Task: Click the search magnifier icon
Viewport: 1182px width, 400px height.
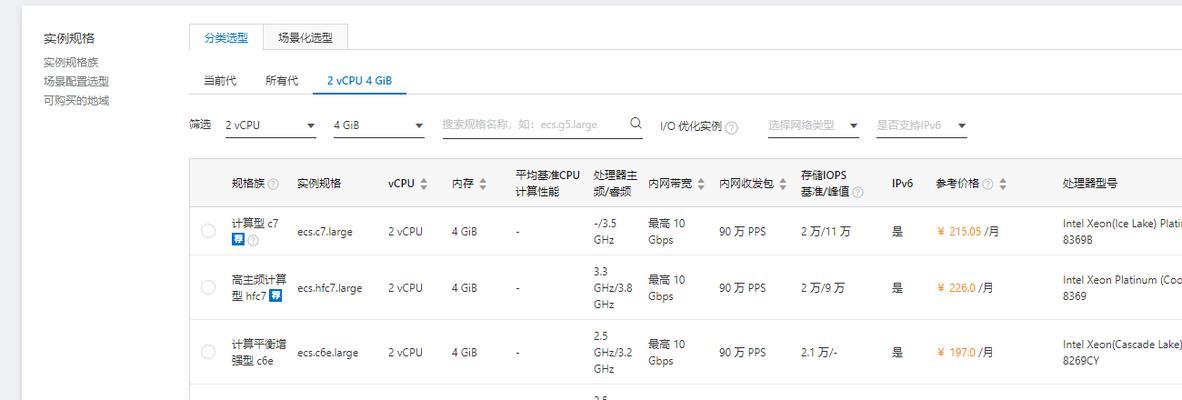Action: (635, 124)
